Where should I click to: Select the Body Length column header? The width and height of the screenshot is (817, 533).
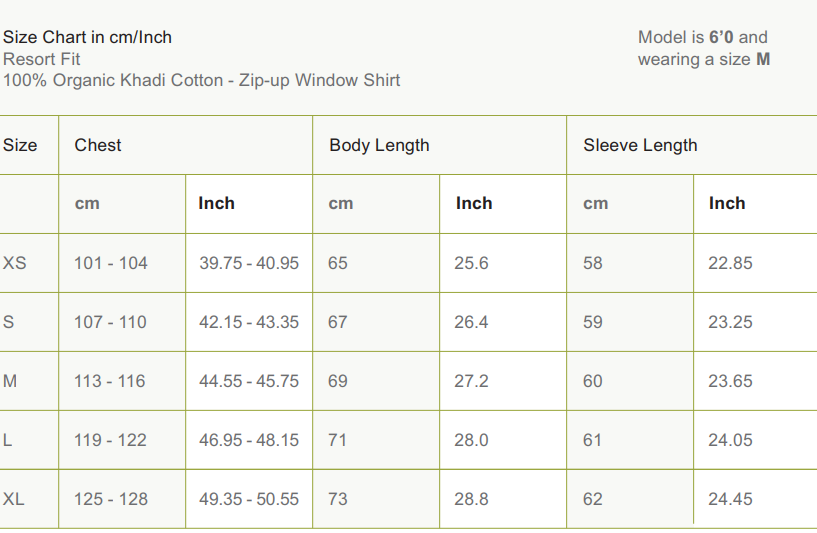click(379, 145)
